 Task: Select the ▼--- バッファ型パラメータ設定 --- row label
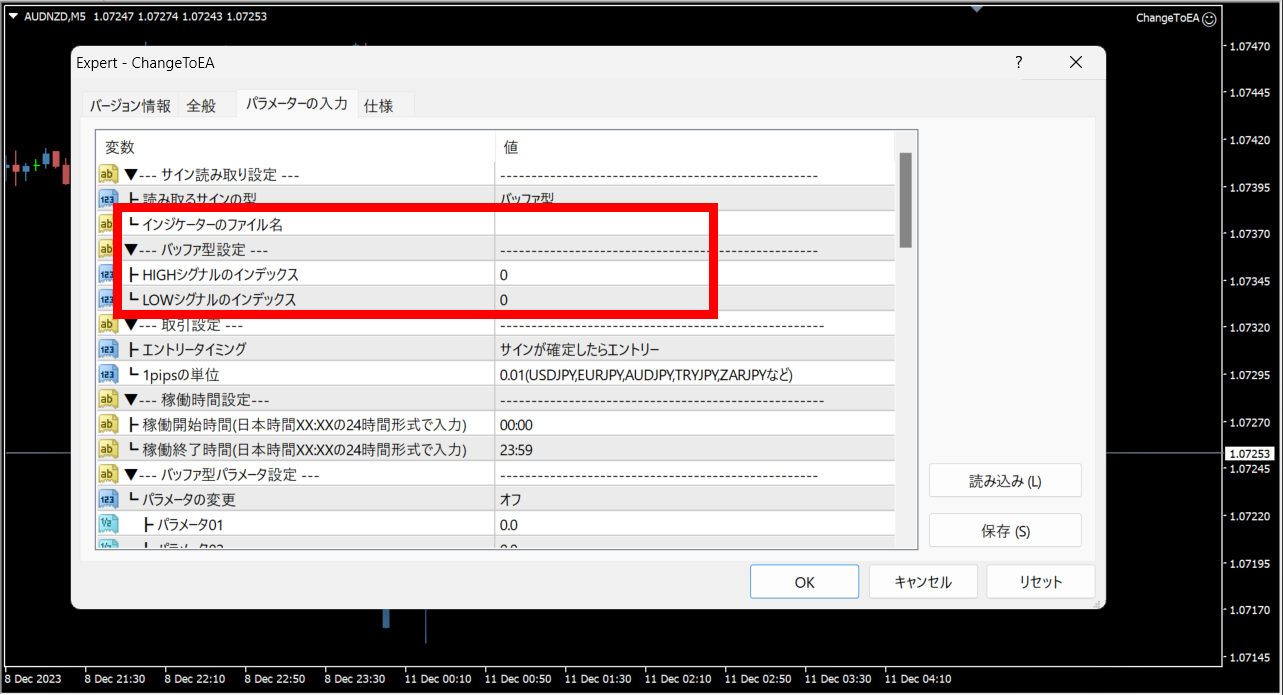coord(221,475)
